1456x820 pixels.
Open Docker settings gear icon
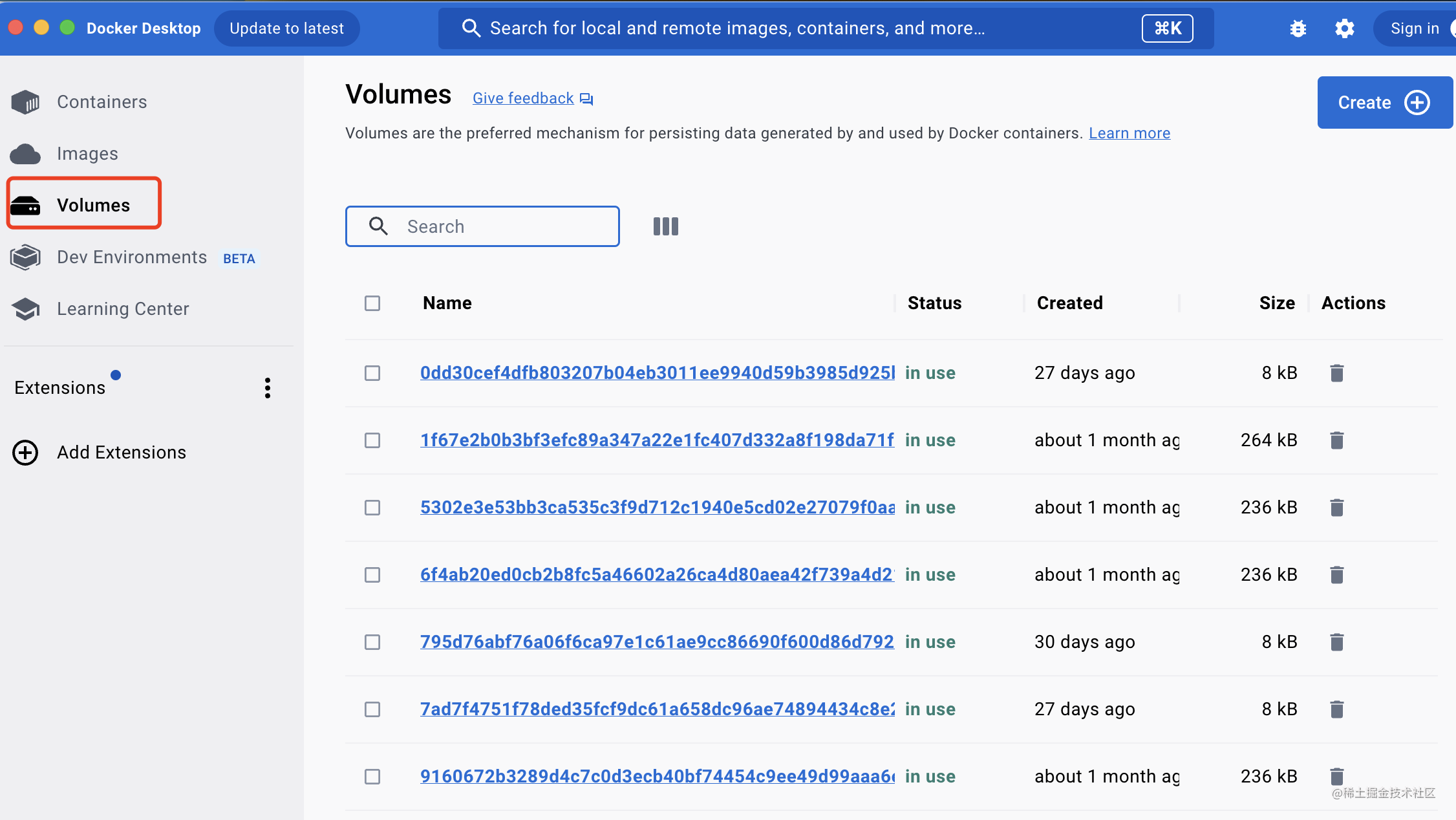[1345, 28]
